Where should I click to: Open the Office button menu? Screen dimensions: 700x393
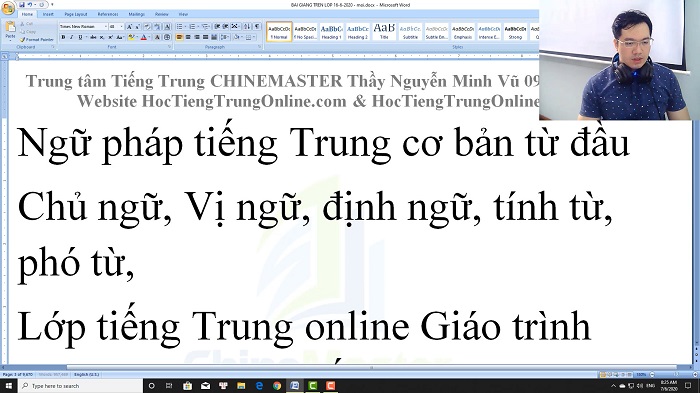(8, 9)
